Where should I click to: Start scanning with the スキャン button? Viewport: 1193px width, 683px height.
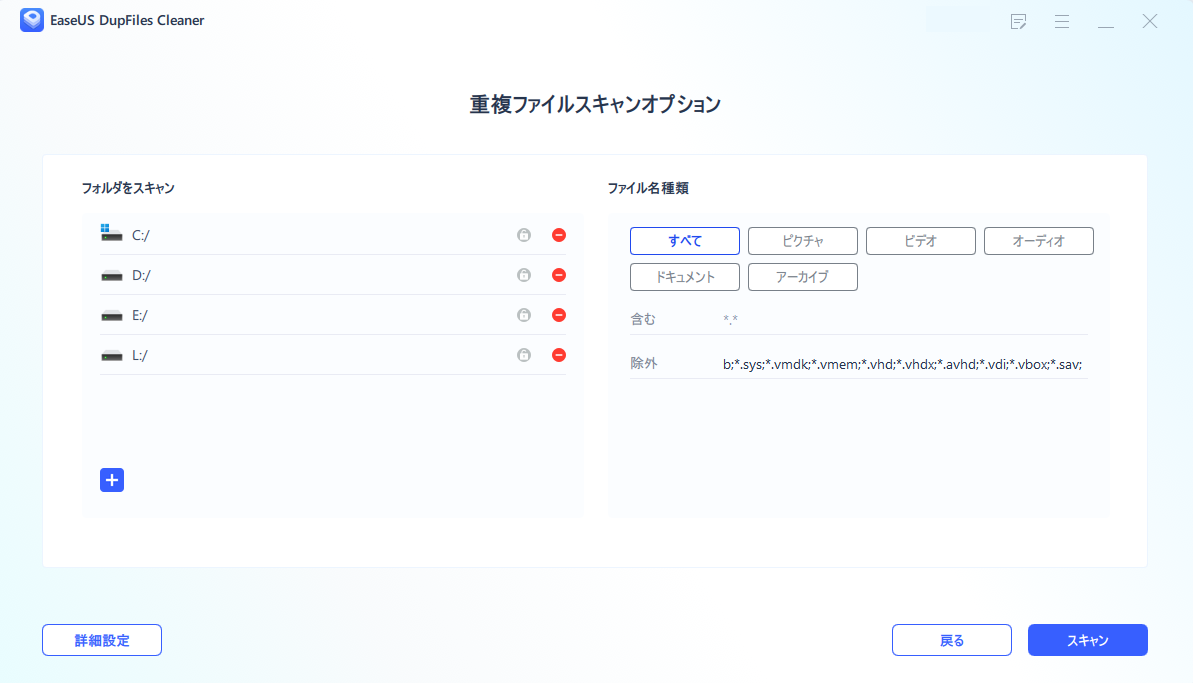click(1087, 640)
